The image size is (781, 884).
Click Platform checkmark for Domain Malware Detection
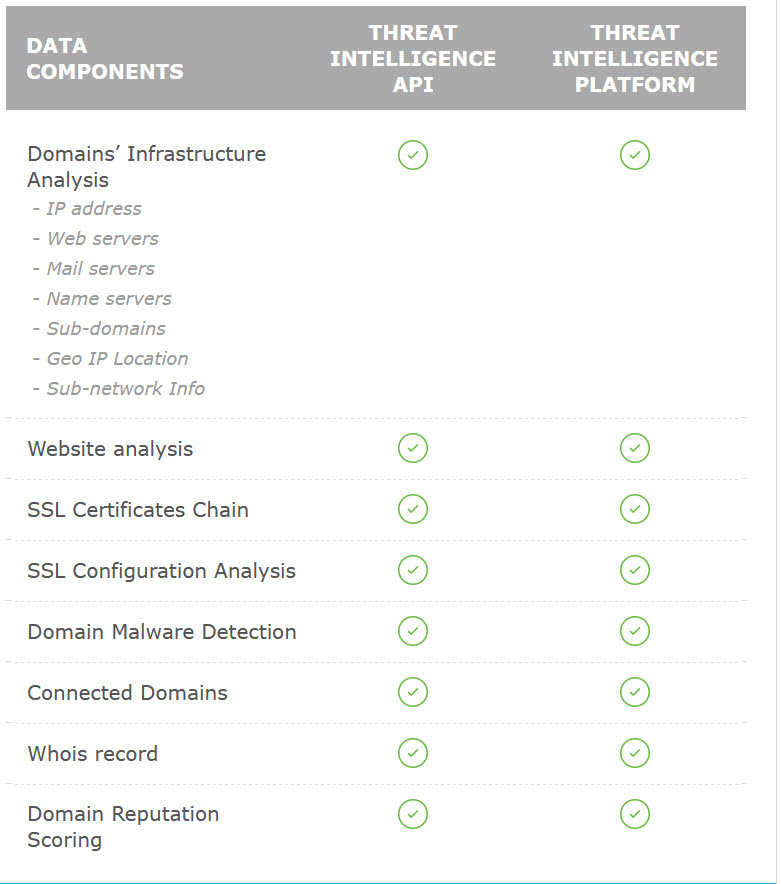635,631
